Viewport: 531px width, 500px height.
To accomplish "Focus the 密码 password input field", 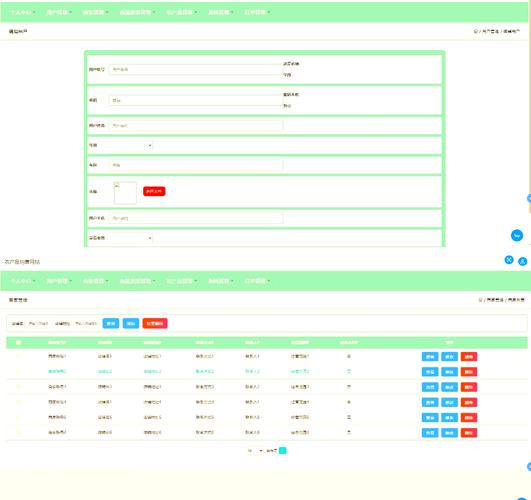I will (196, 100).
